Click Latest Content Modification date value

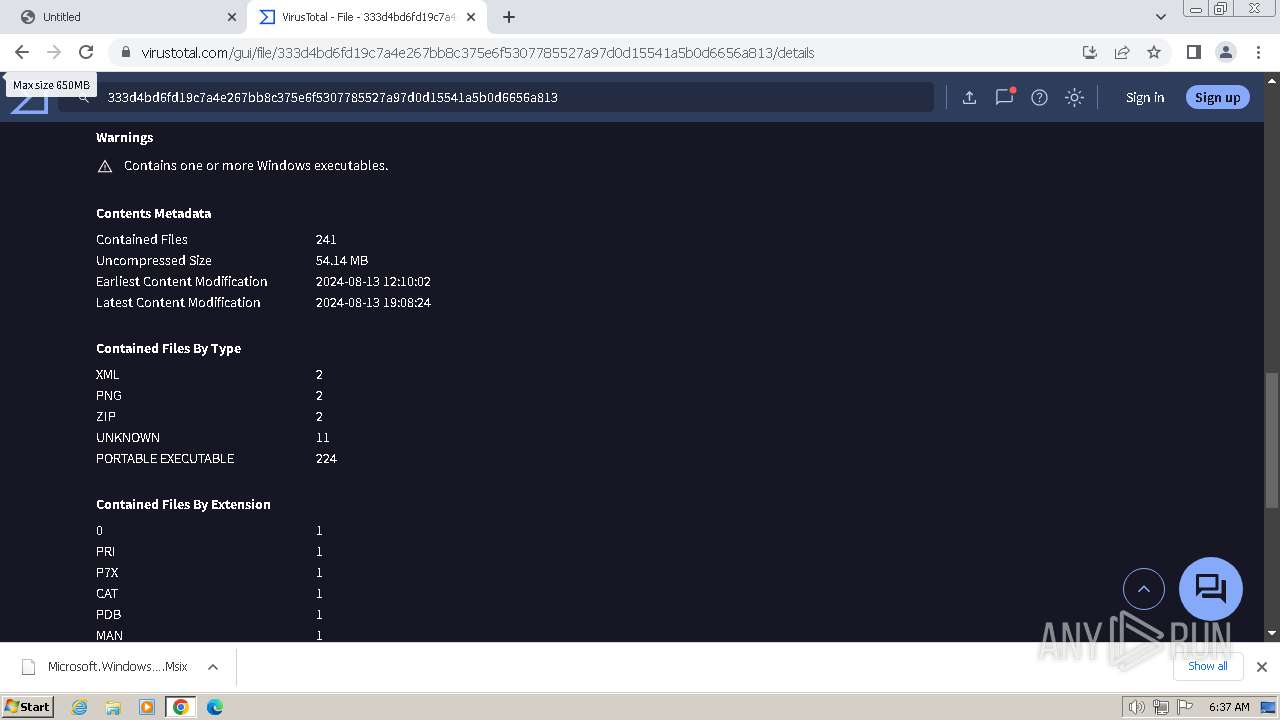[373, 302]
